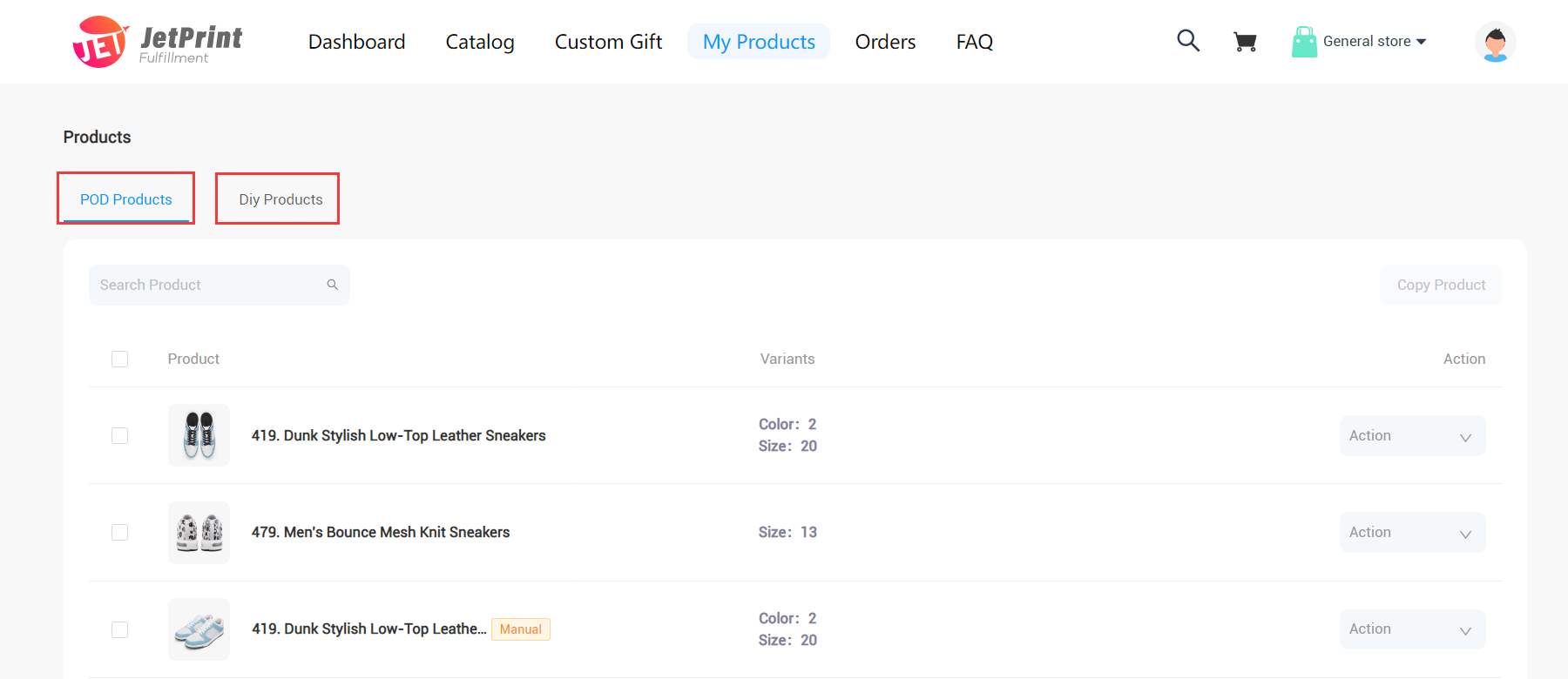
Task: Open thumbnail of 479 Men's Bounce Mesh Sneakers
Action: [x=199, y=533]
